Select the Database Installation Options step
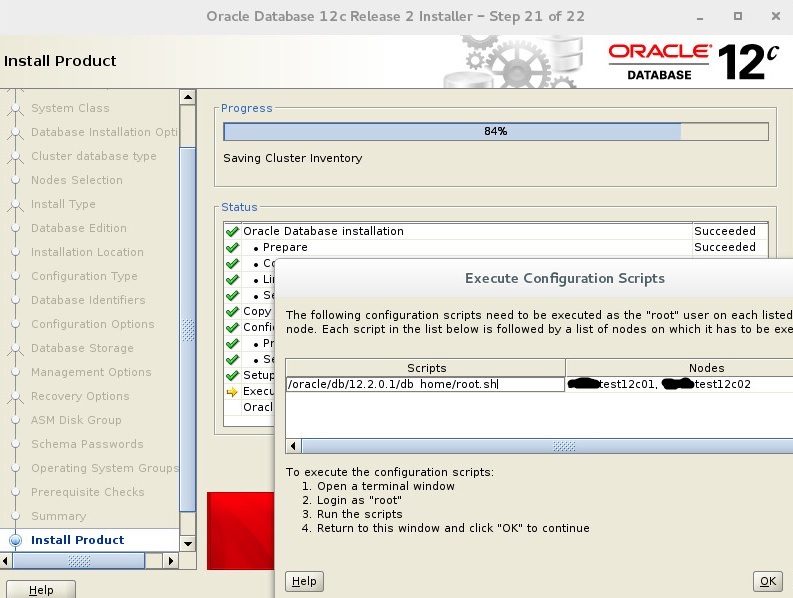The height and width of the screenshot is (598, 793). [x=104, y=132]
